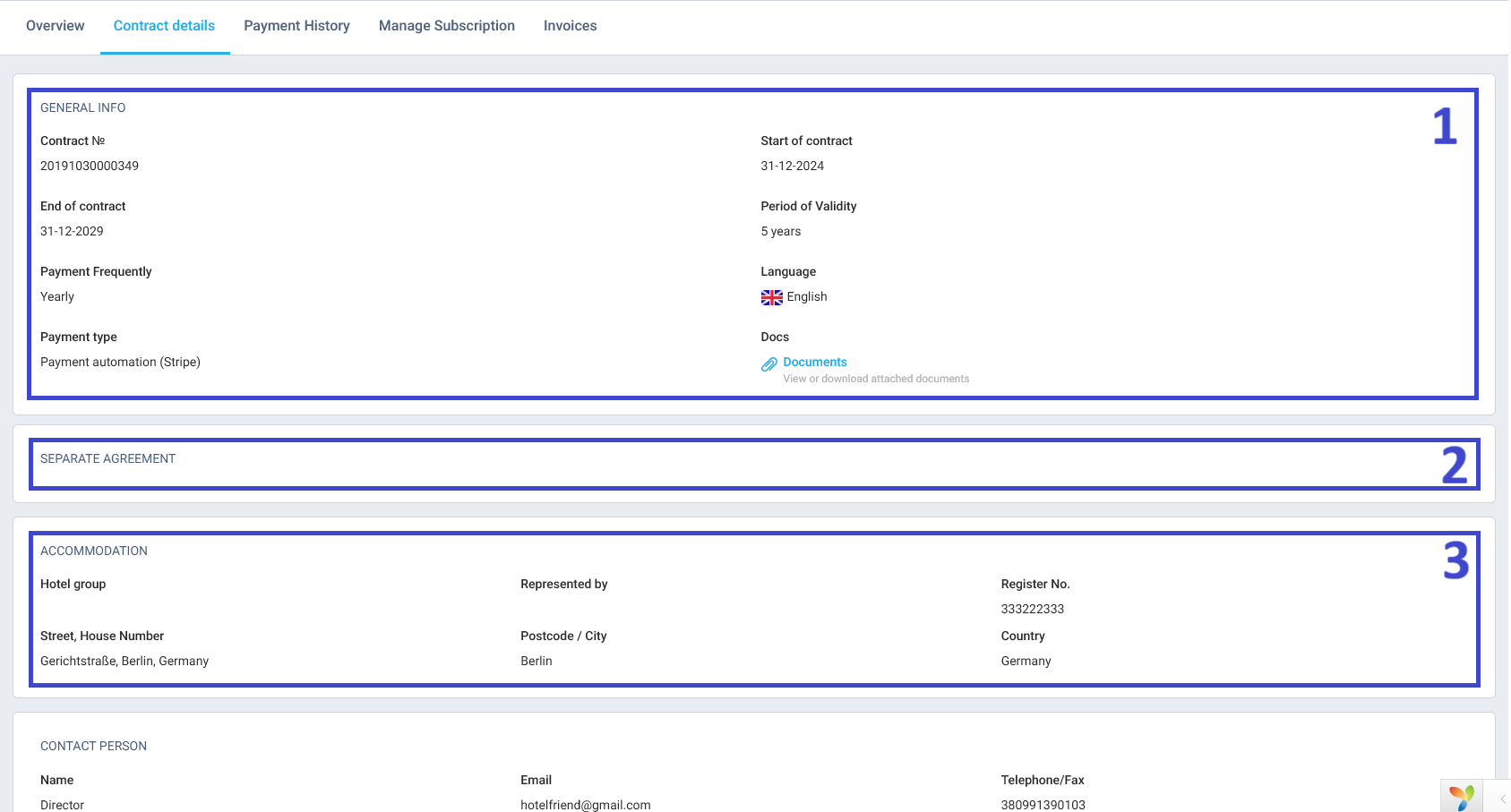Screen dimensions: 1511x812
Task: Click the ACCOMMODATION section heading
Action: pyautogui.click(x=93, y=551)
